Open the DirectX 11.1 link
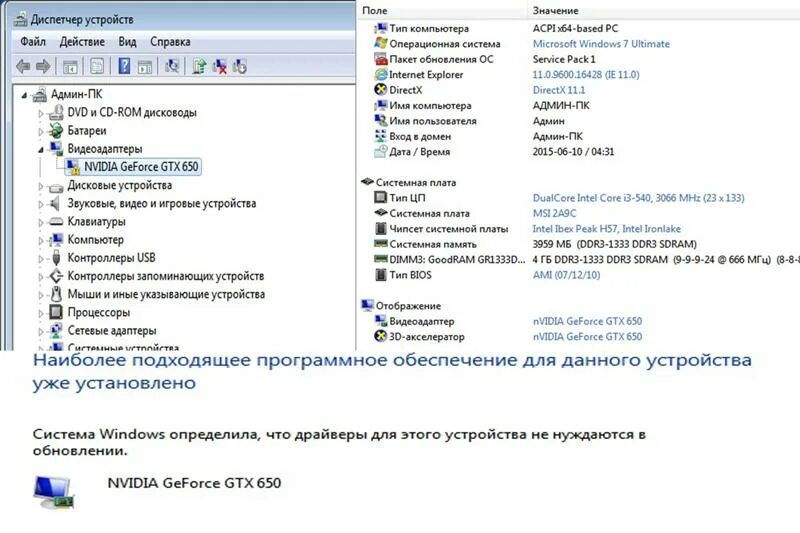This screenshot has height=533, width=800. pos(559,90)
